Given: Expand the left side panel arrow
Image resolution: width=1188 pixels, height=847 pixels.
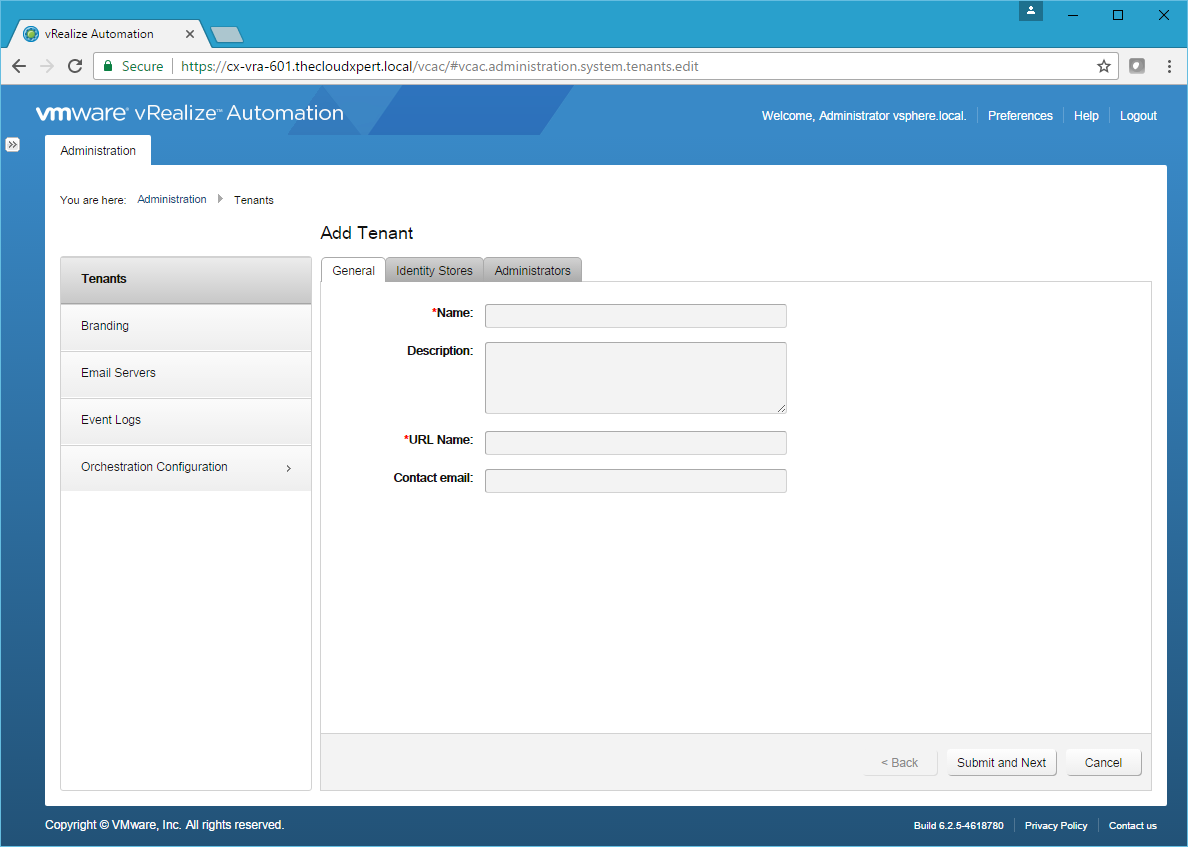Looking at the screenshot, I should click(12, 144).
